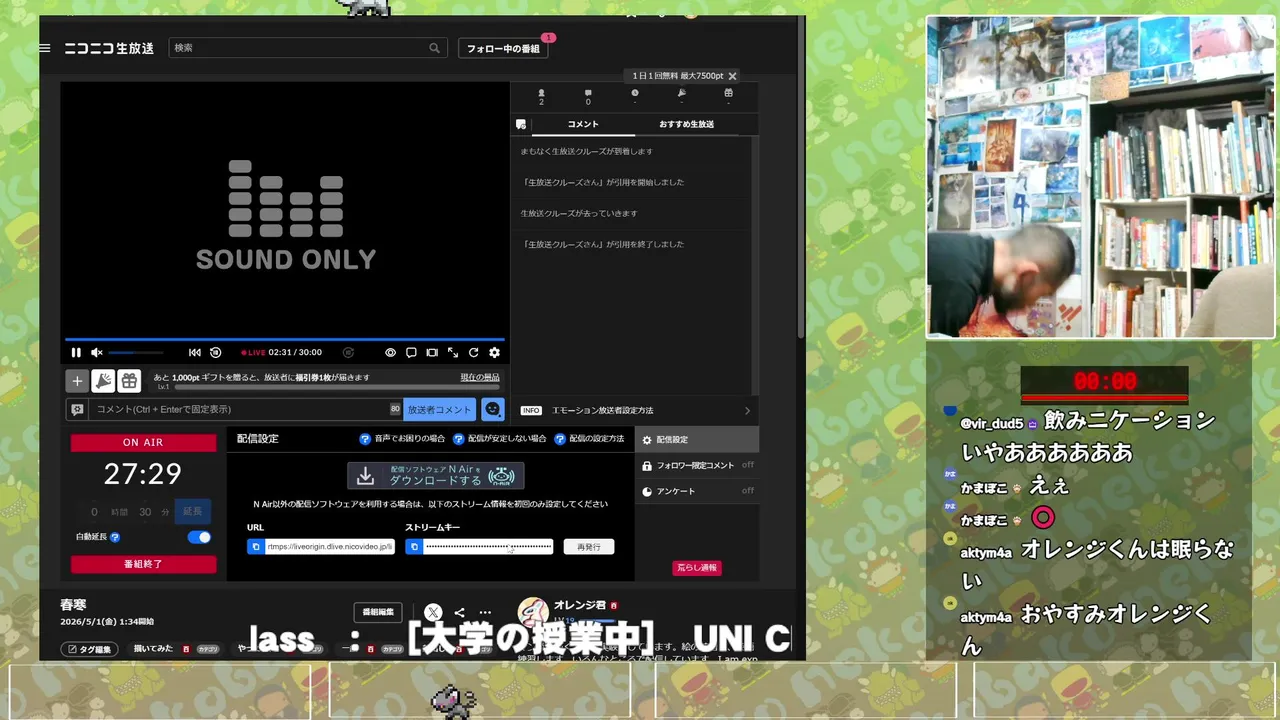Toggle the 自動延長 auto-extend switch
Viewport: 1280px width, 720px height.
[x=199, y=537]
